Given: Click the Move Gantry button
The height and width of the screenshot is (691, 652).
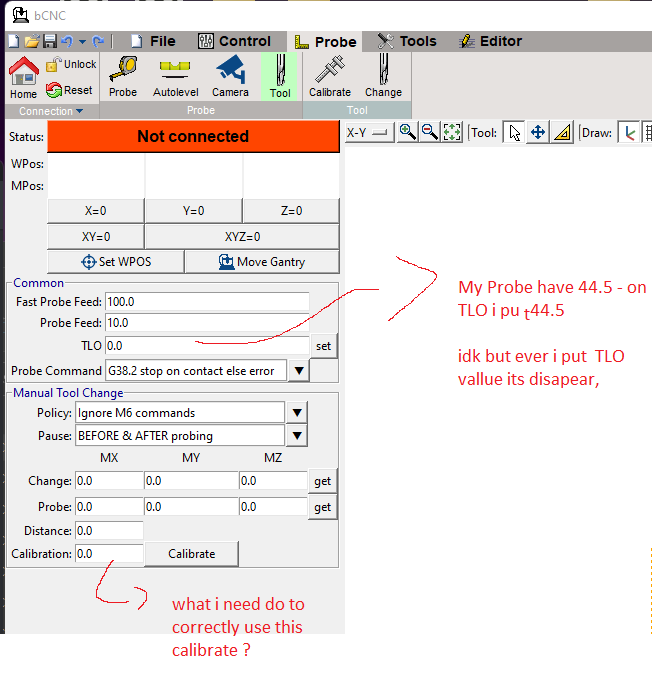Looking at the screenshot, I should [x=262, y=262].
